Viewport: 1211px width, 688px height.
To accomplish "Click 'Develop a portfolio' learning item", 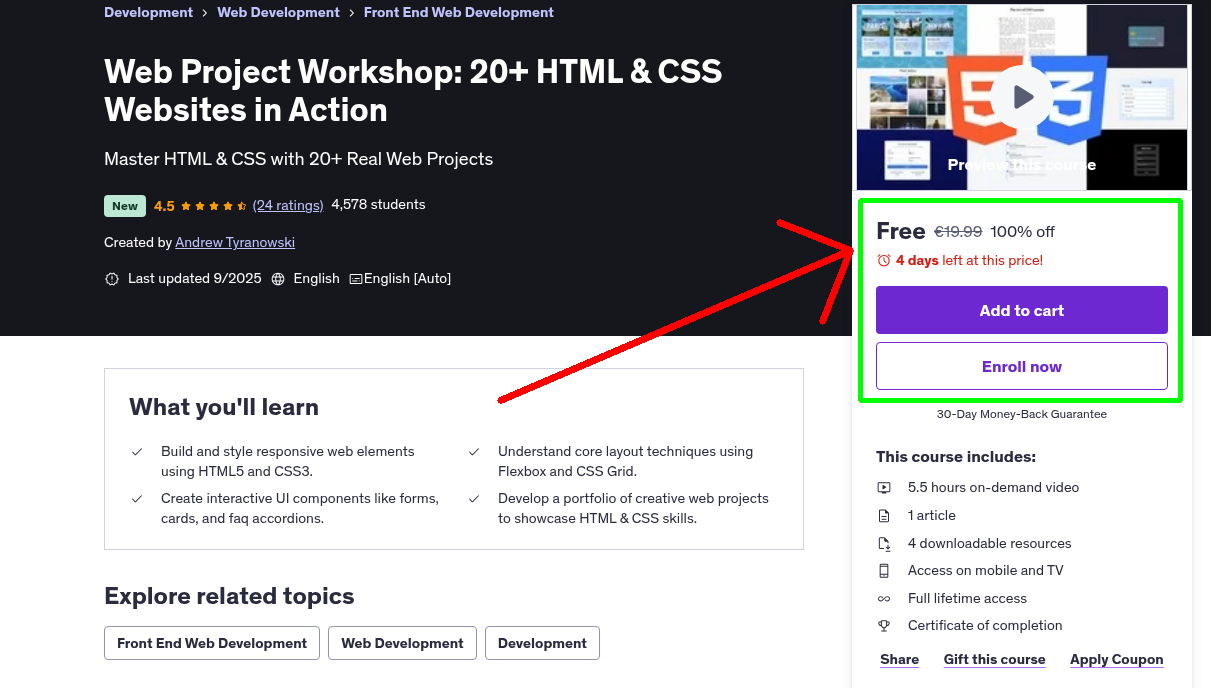I will pyautogui.click(x=633, y=508).
